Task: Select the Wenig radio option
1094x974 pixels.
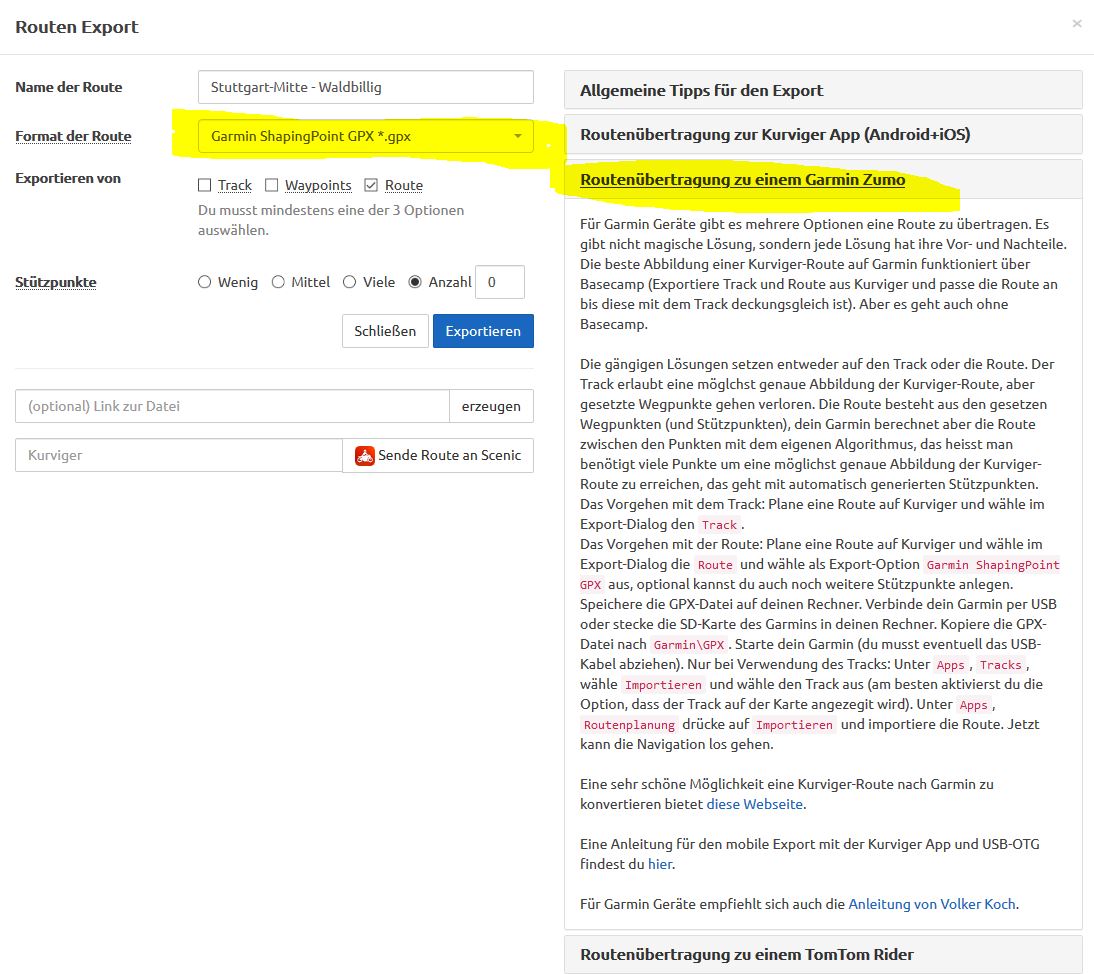Action: [205, 282]
